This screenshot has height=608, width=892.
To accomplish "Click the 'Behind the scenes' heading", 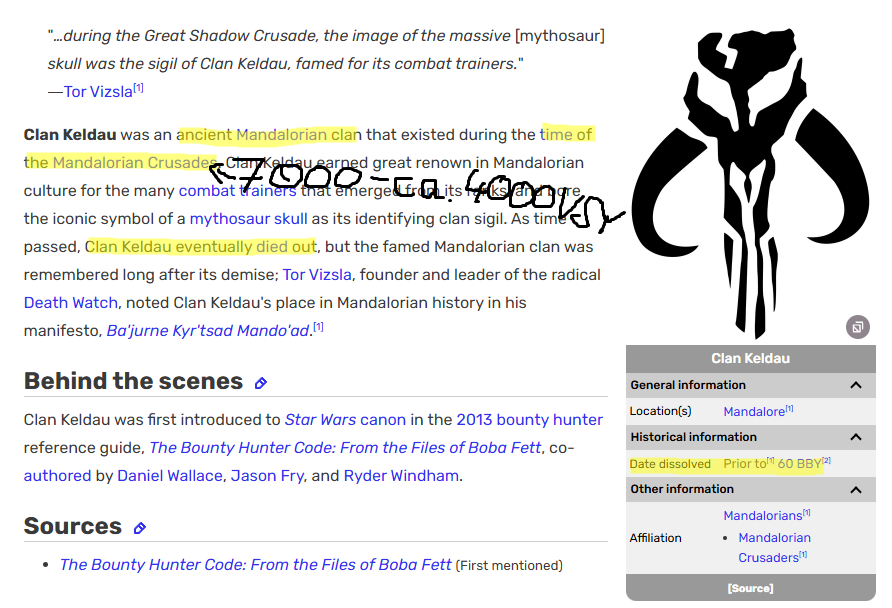I will 133,381.
